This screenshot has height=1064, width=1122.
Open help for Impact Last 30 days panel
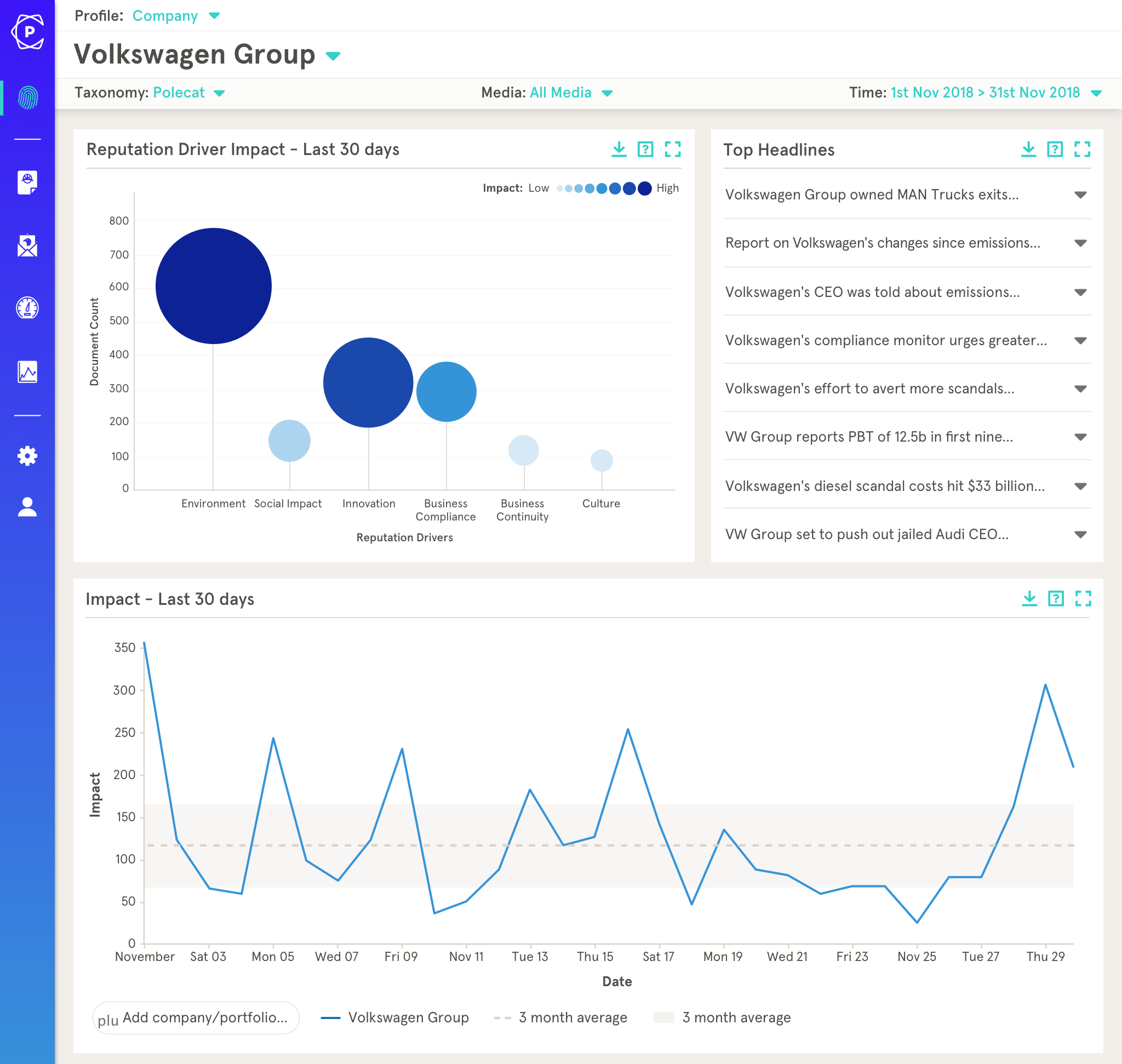pyautogui.click(x=1056, y=598)
